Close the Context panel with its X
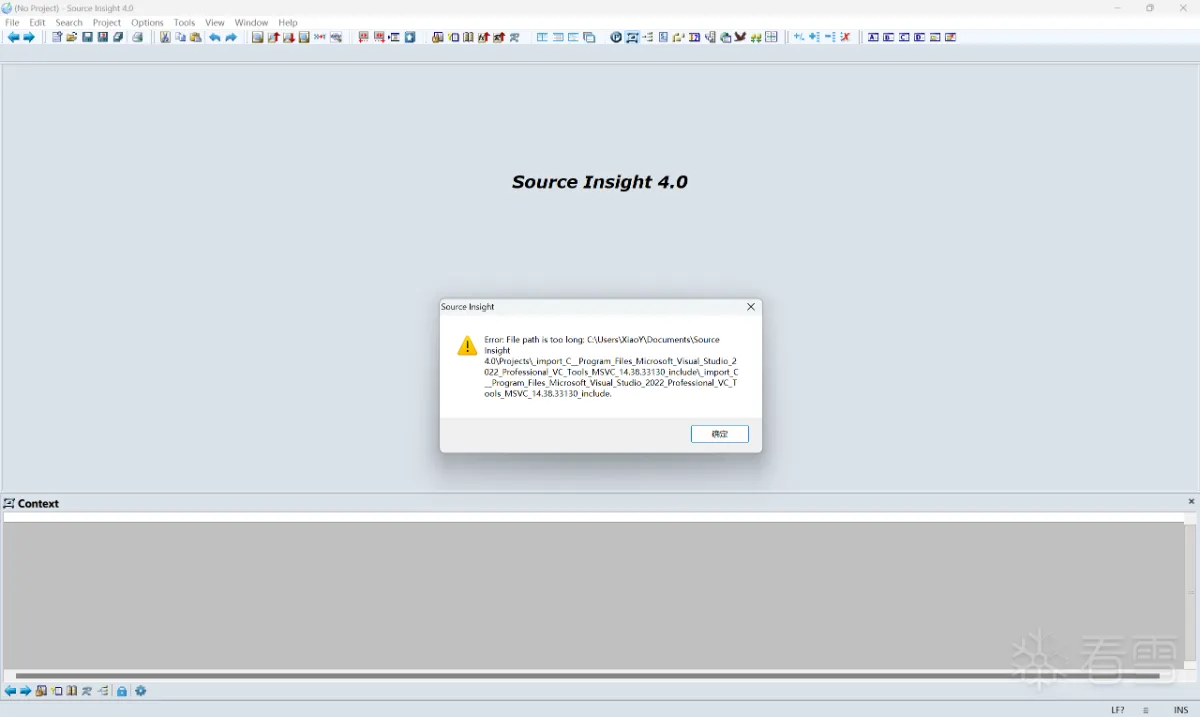Viewport: 1200px width, 717px height. (x=1191, y=502)
